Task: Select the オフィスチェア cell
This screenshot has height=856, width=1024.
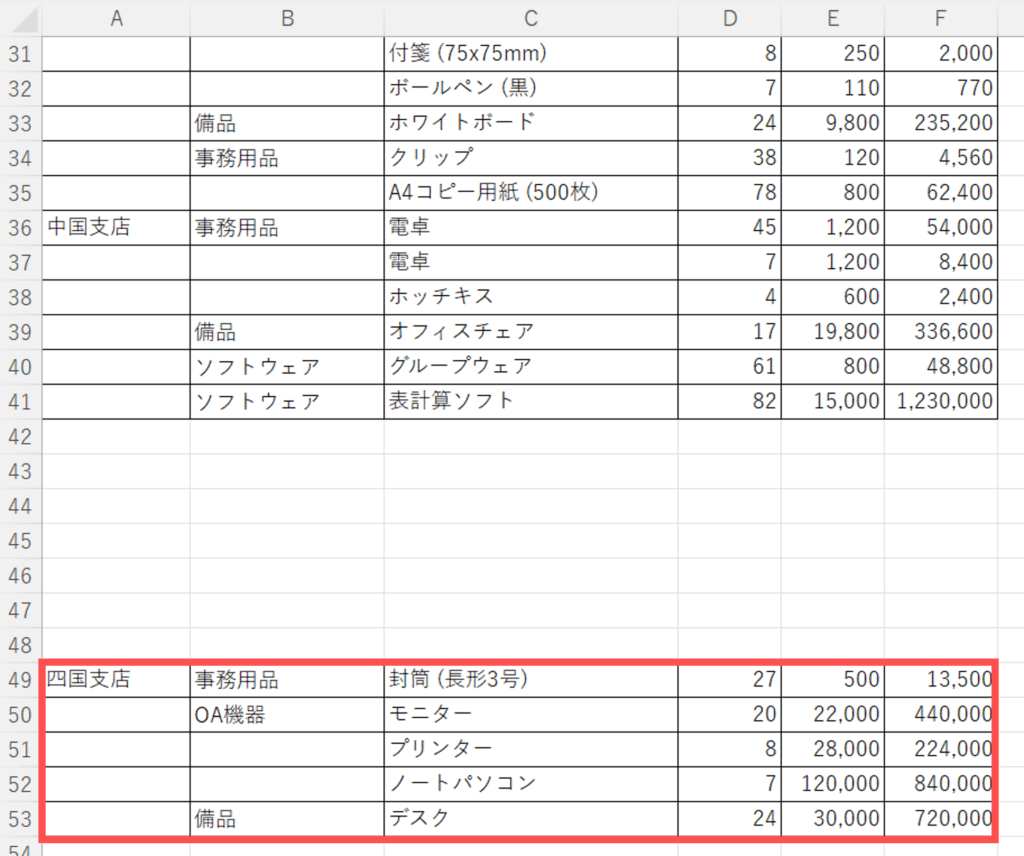Action: click(x=530, y=332)
